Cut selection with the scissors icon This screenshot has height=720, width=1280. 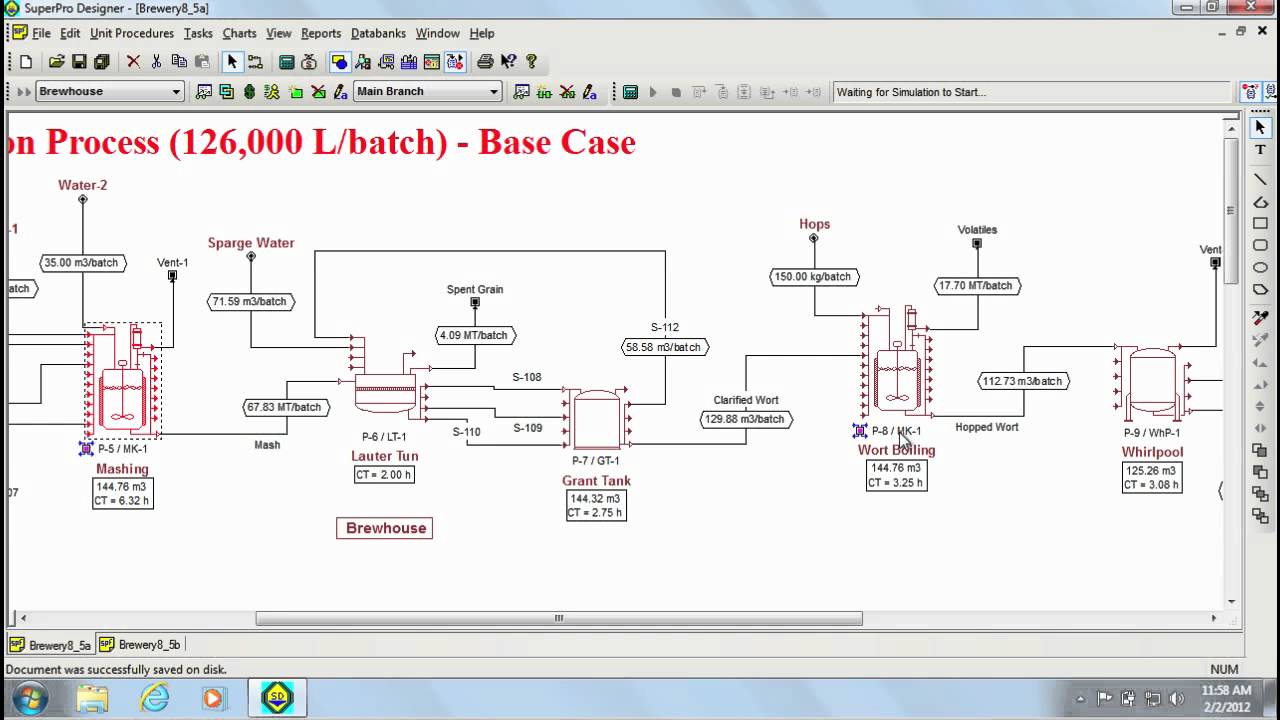tap(156, 62)
